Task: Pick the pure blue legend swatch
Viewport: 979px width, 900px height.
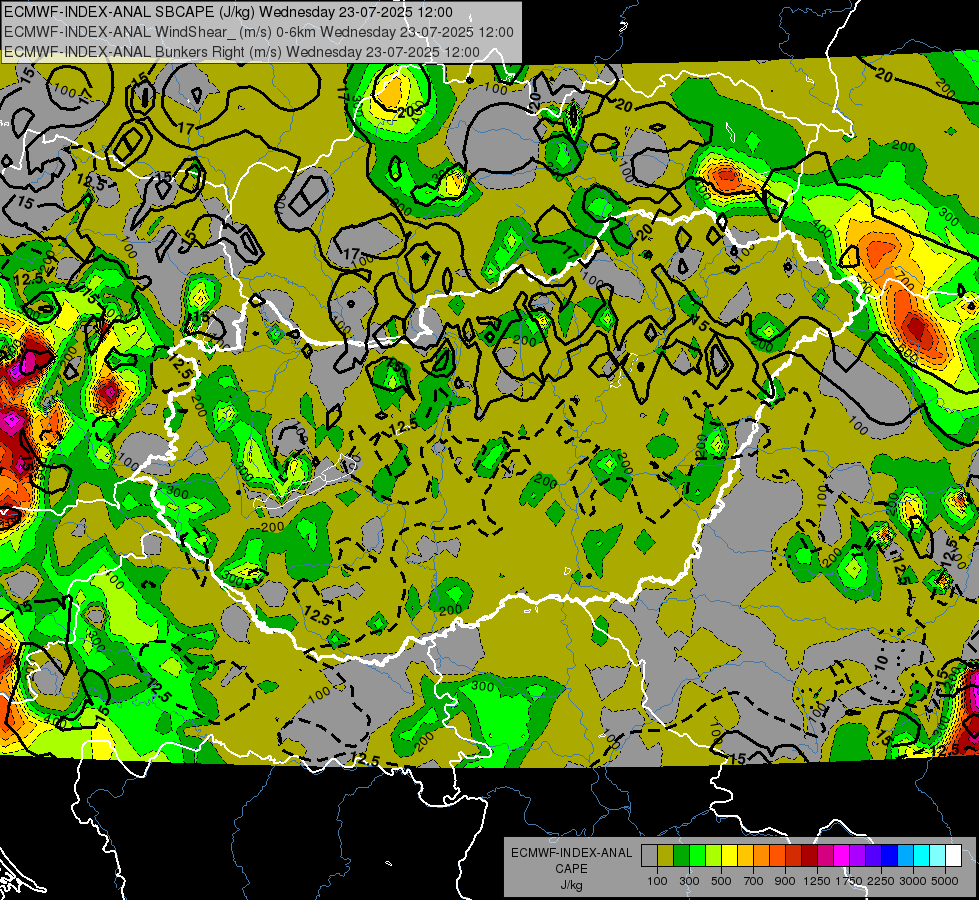Action: point(889,855)
